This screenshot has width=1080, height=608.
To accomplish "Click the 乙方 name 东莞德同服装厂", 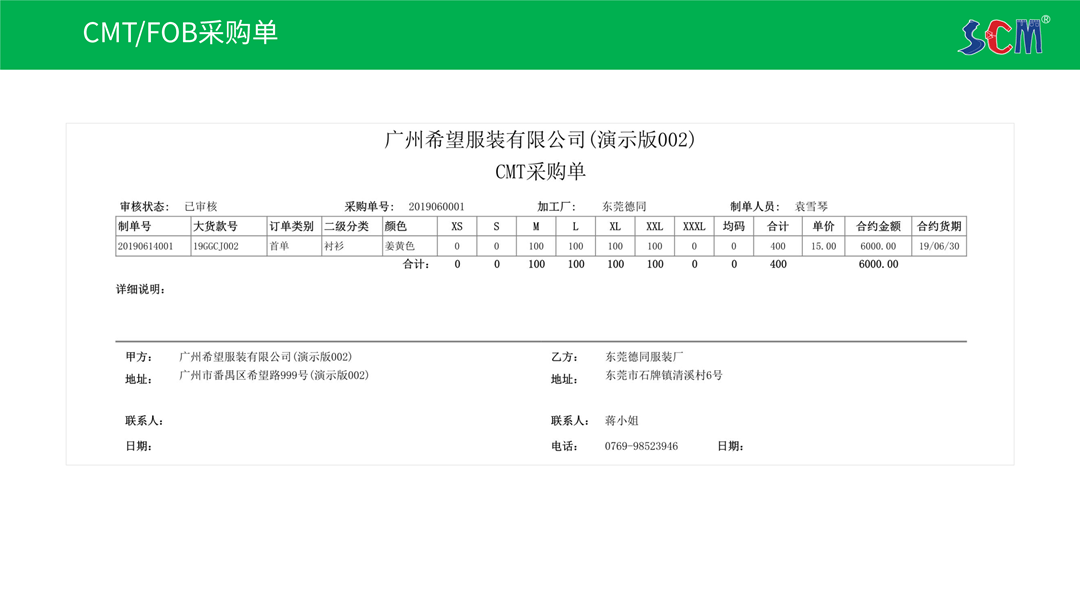I will (644, 357).
